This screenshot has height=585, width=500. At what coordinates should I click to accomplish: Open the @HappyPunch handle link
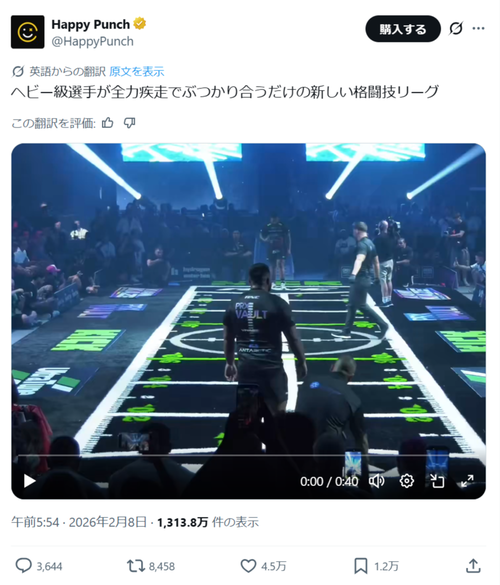coord(93,41)
